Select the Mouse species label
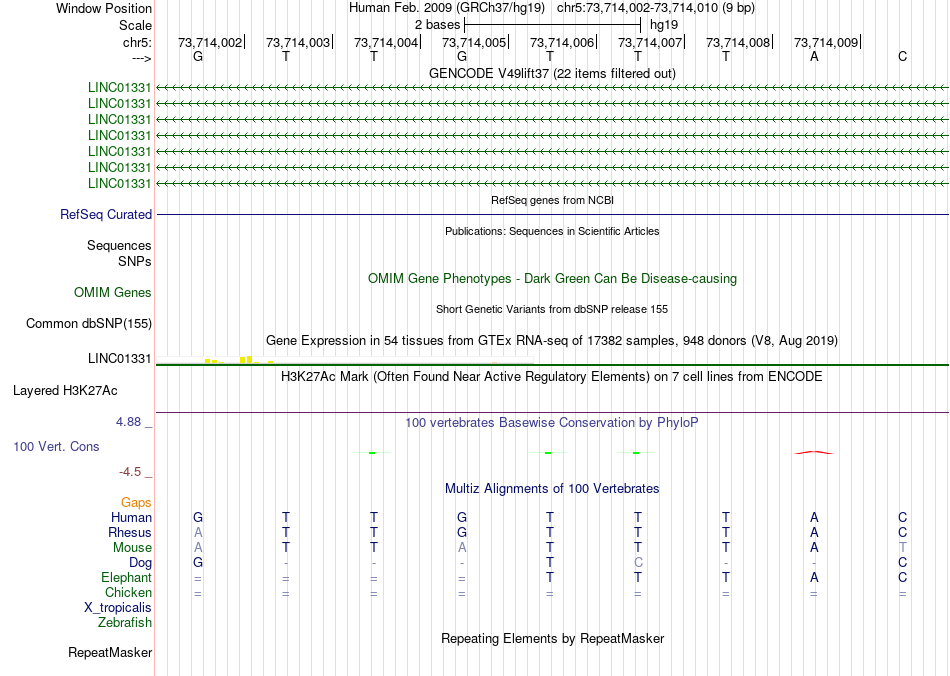 click(x=133, y=548)
